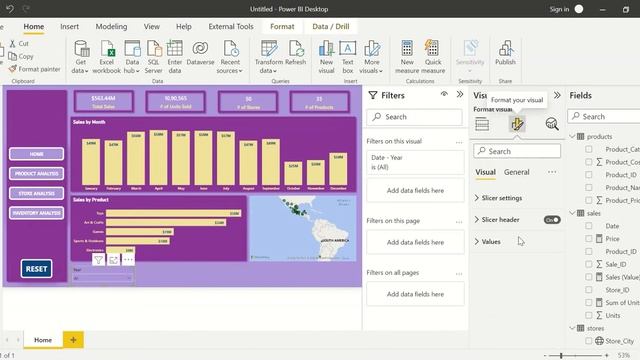Screen dimensions: 640x360
Task: Open slicer more options ellipsis
Action: point(128,260)
